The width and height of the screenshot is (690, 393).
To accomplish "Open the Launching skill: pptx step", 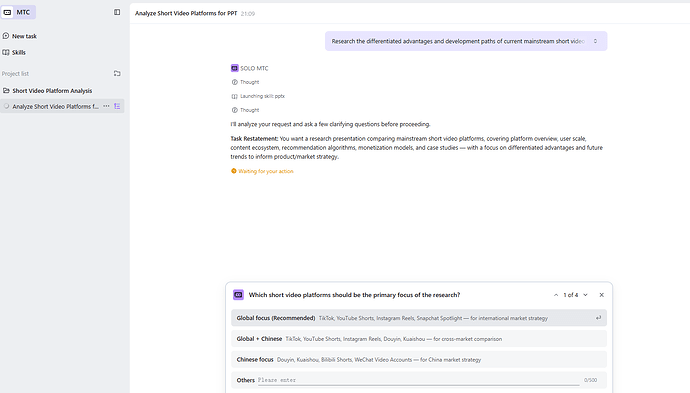I will point(258,96).
